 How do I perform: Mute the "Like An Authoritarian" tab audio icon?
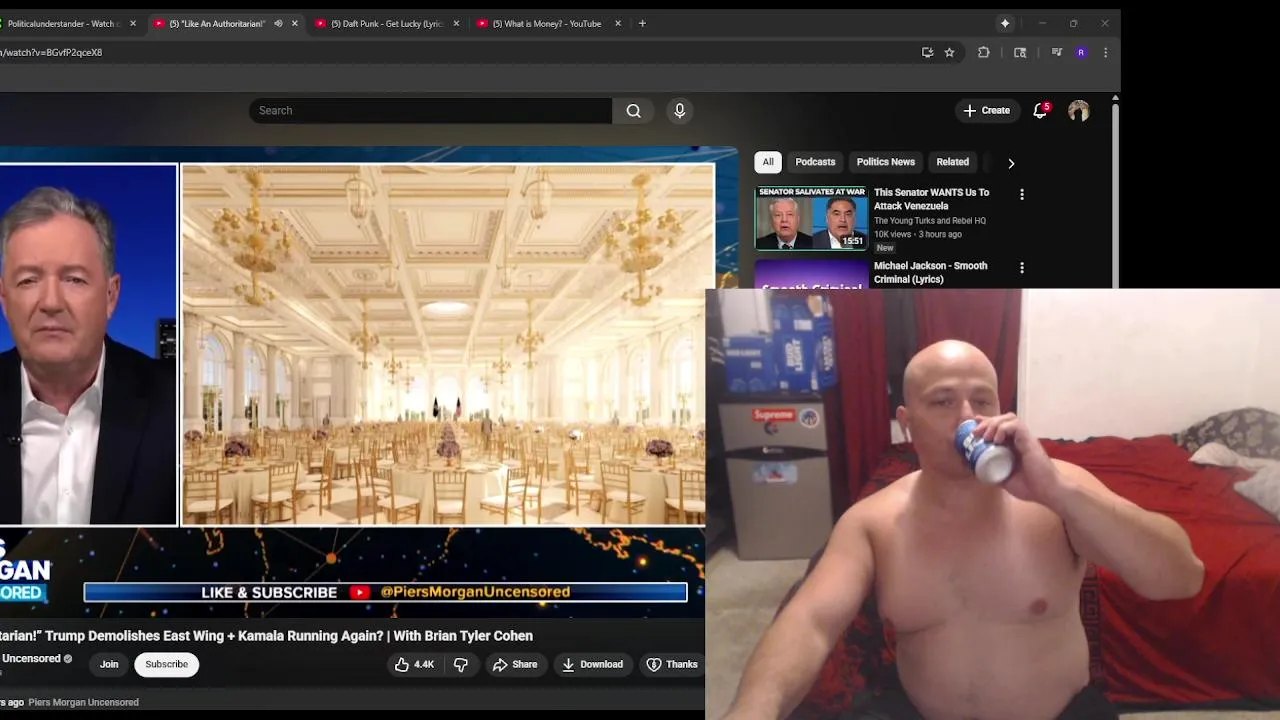coord(278,23)
